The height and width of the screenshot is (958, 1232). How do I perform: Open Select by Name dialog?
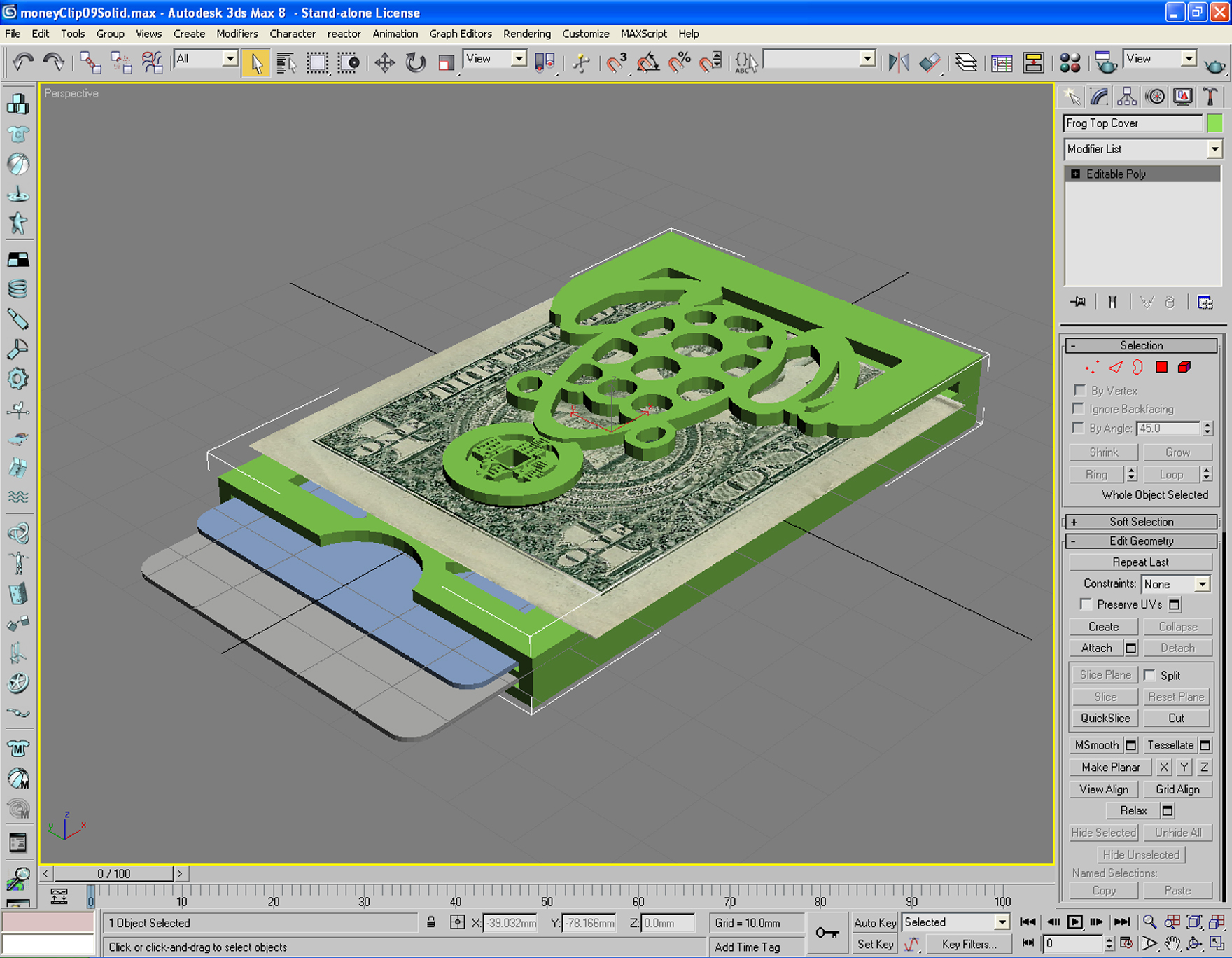pos(286,62)
